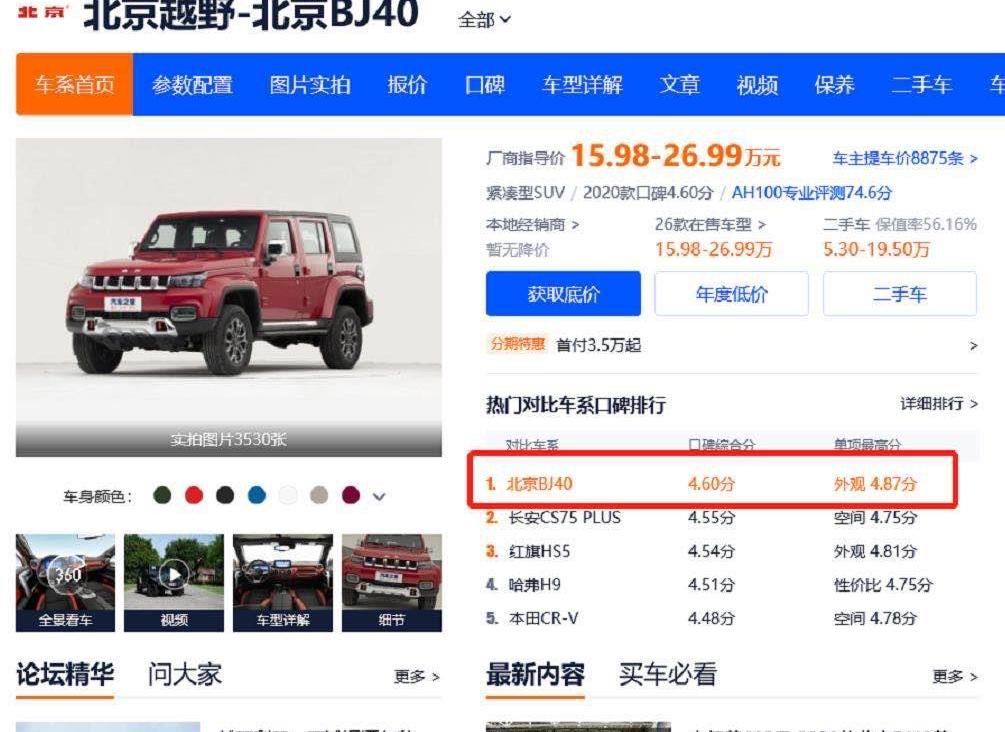Expand more body colors chevron
1005x732 pixels.
tap(379, 496)
